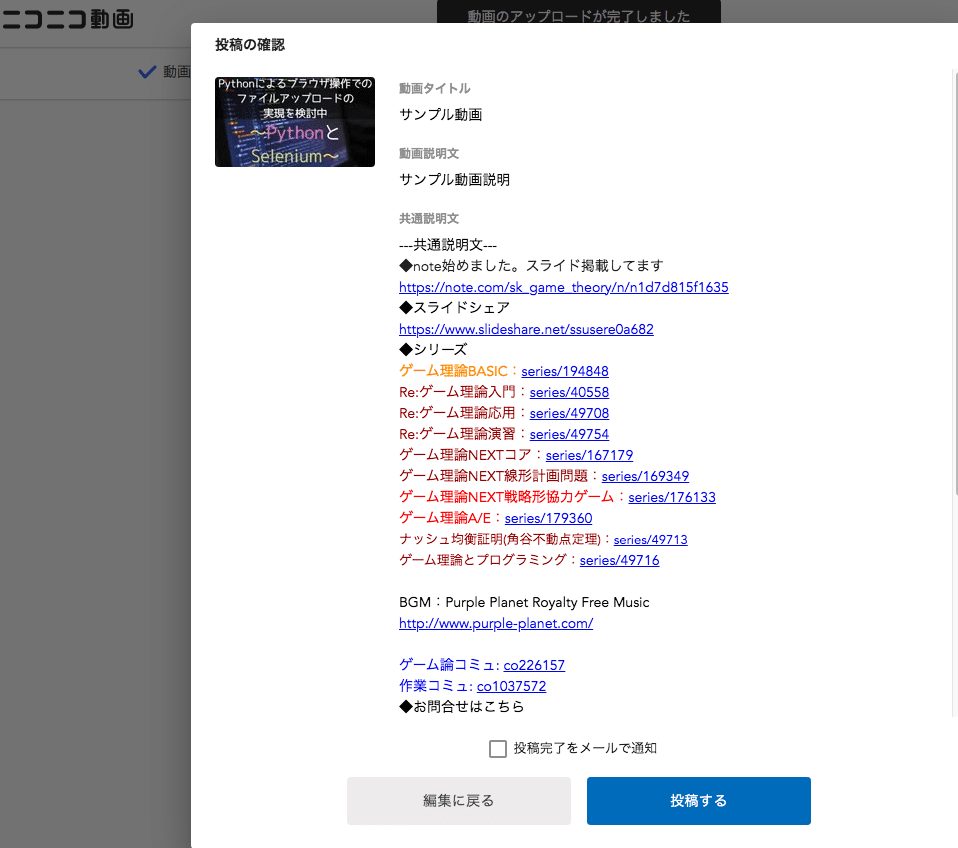Image resolution: width=958 pixels, height=848 pixels.
Task: Open the SlideShare link ssusere0a682
Action: point(526,329)
